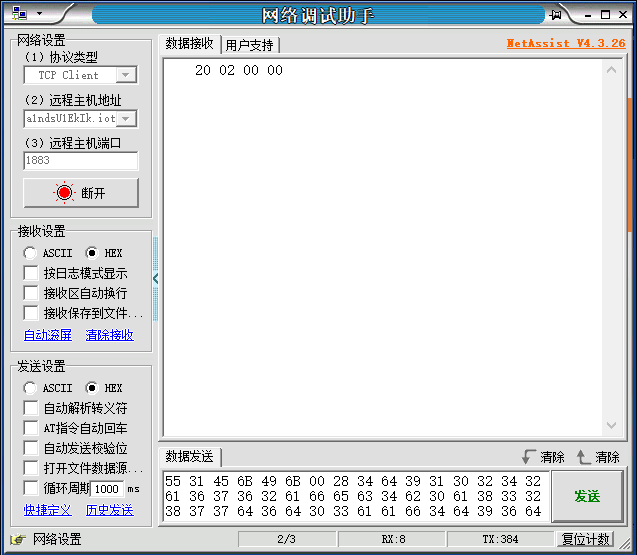This screenshot has width=637, height=555.
Task: Click the 断开 disconnect button
Action: pyautogui.click(x=81, y=193)
